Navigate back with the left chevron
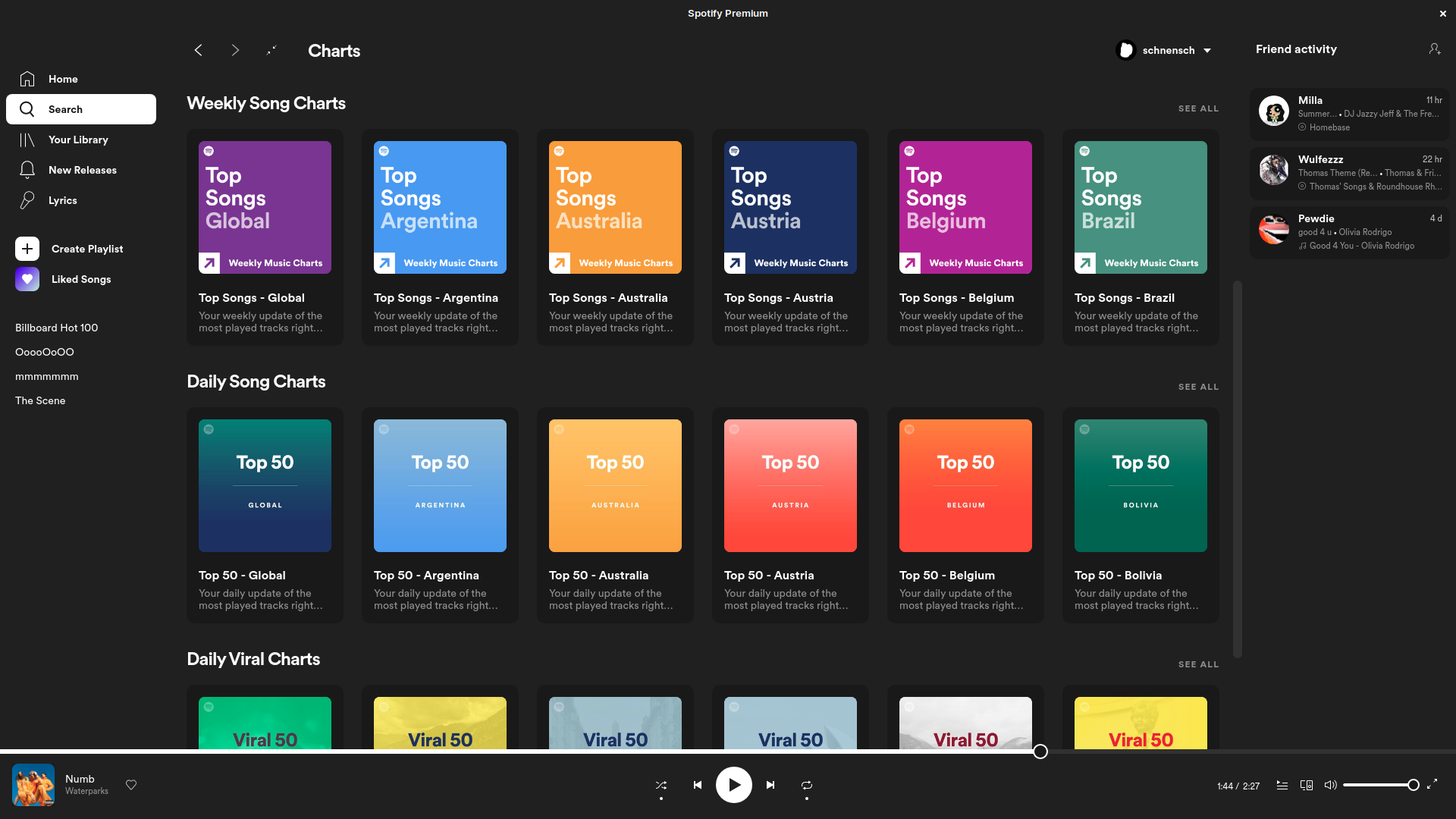 (199, 50)
